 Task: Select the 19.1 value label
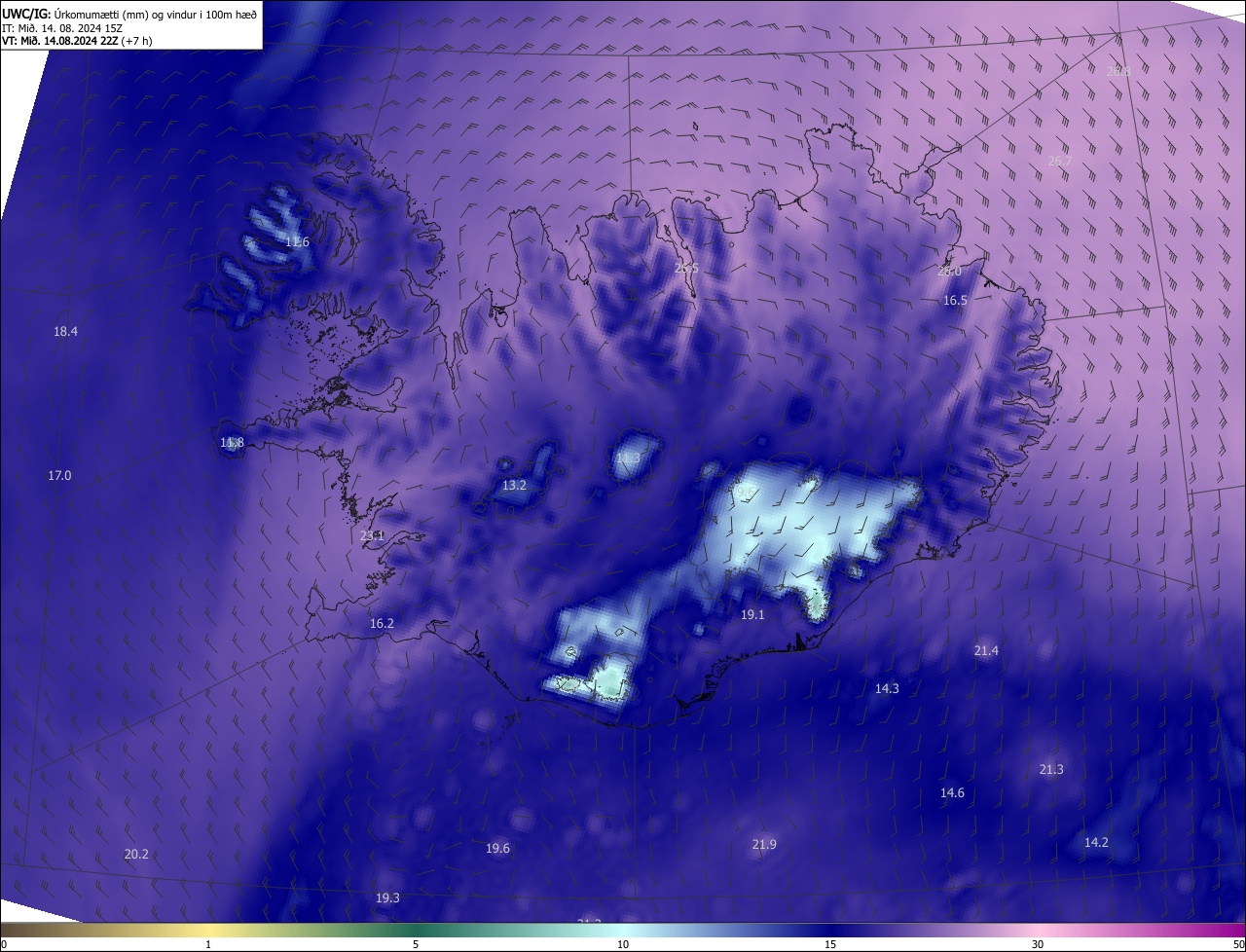point(752,615)
